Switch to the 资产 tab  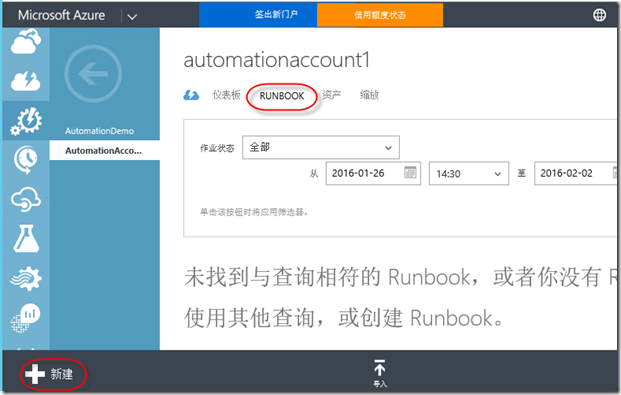point(331,95)
